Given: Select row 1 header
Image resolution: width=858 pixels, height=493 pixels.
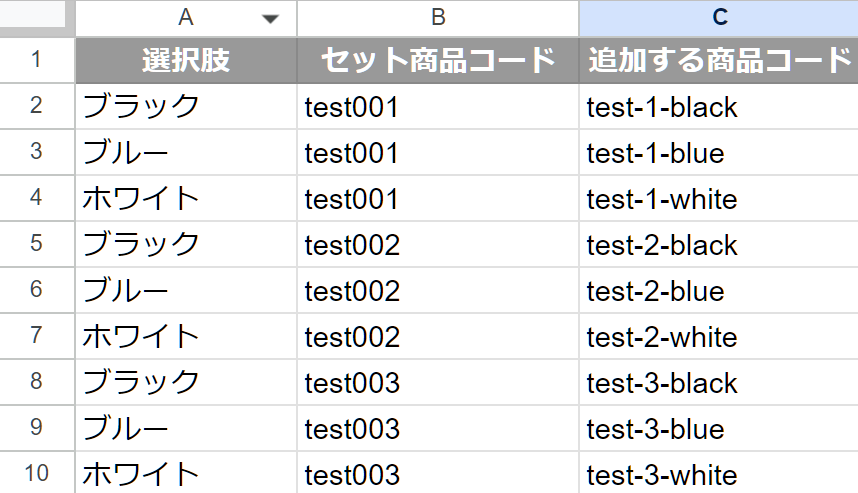Looking at the screenshot, I should tap(37, 60).
